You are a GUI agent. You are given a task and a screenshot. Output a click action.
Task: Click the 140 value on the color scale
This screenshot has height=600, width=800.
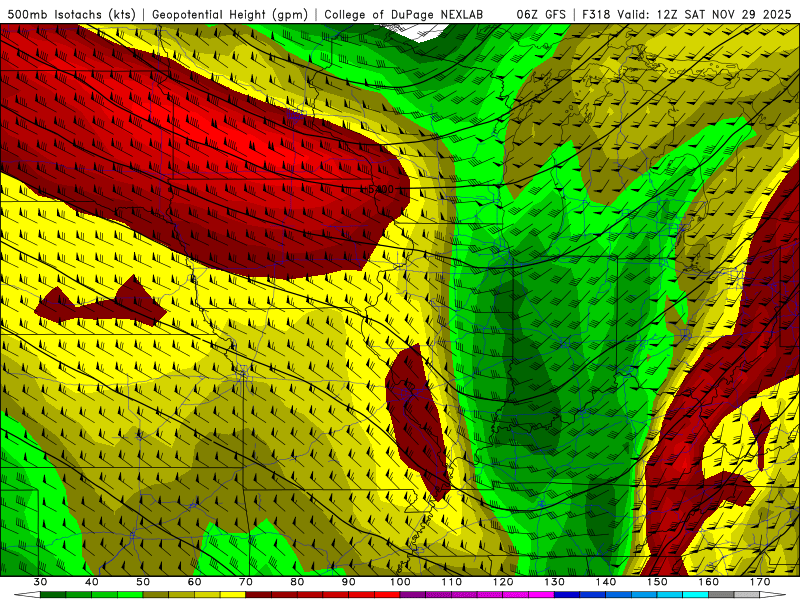click(606, 582)
